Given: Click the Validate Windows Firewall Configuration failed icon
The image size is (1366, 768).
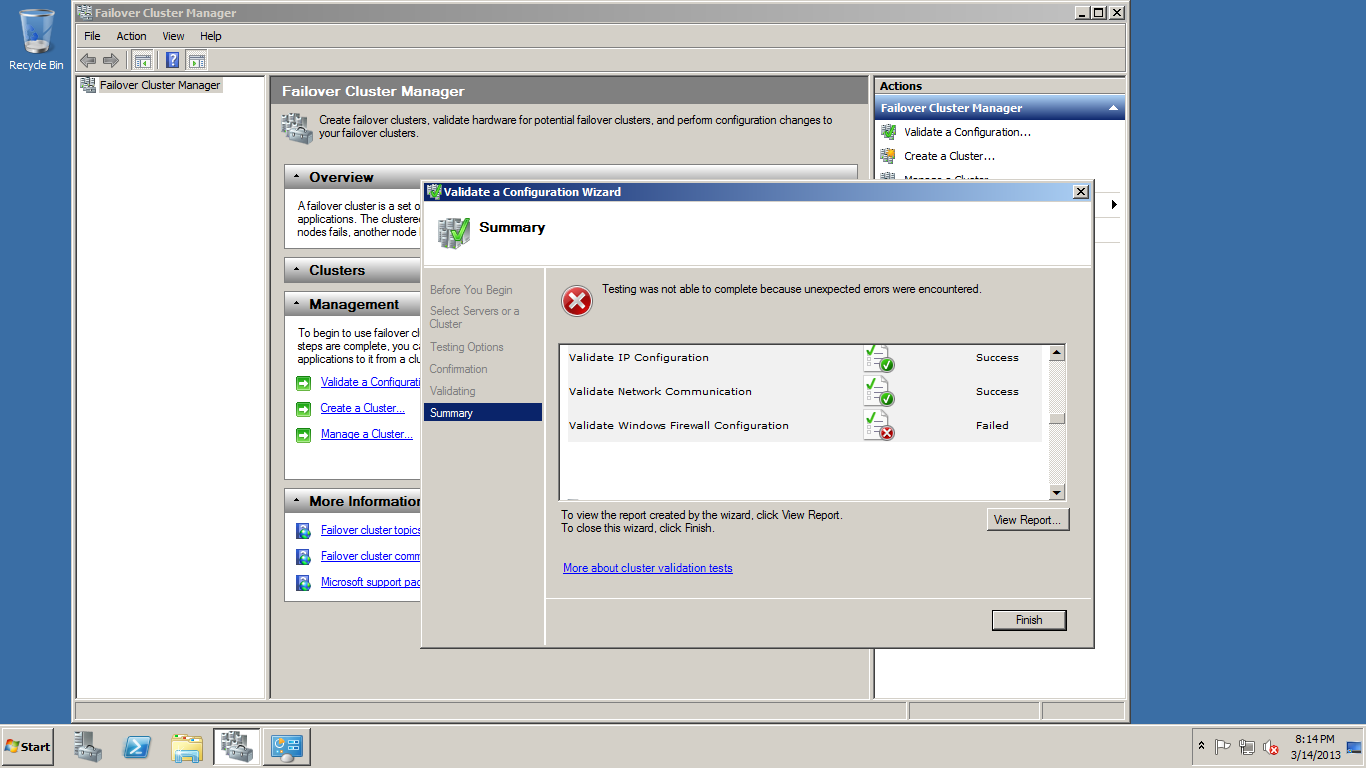Looking at the screenshot, I should [879, 426].
